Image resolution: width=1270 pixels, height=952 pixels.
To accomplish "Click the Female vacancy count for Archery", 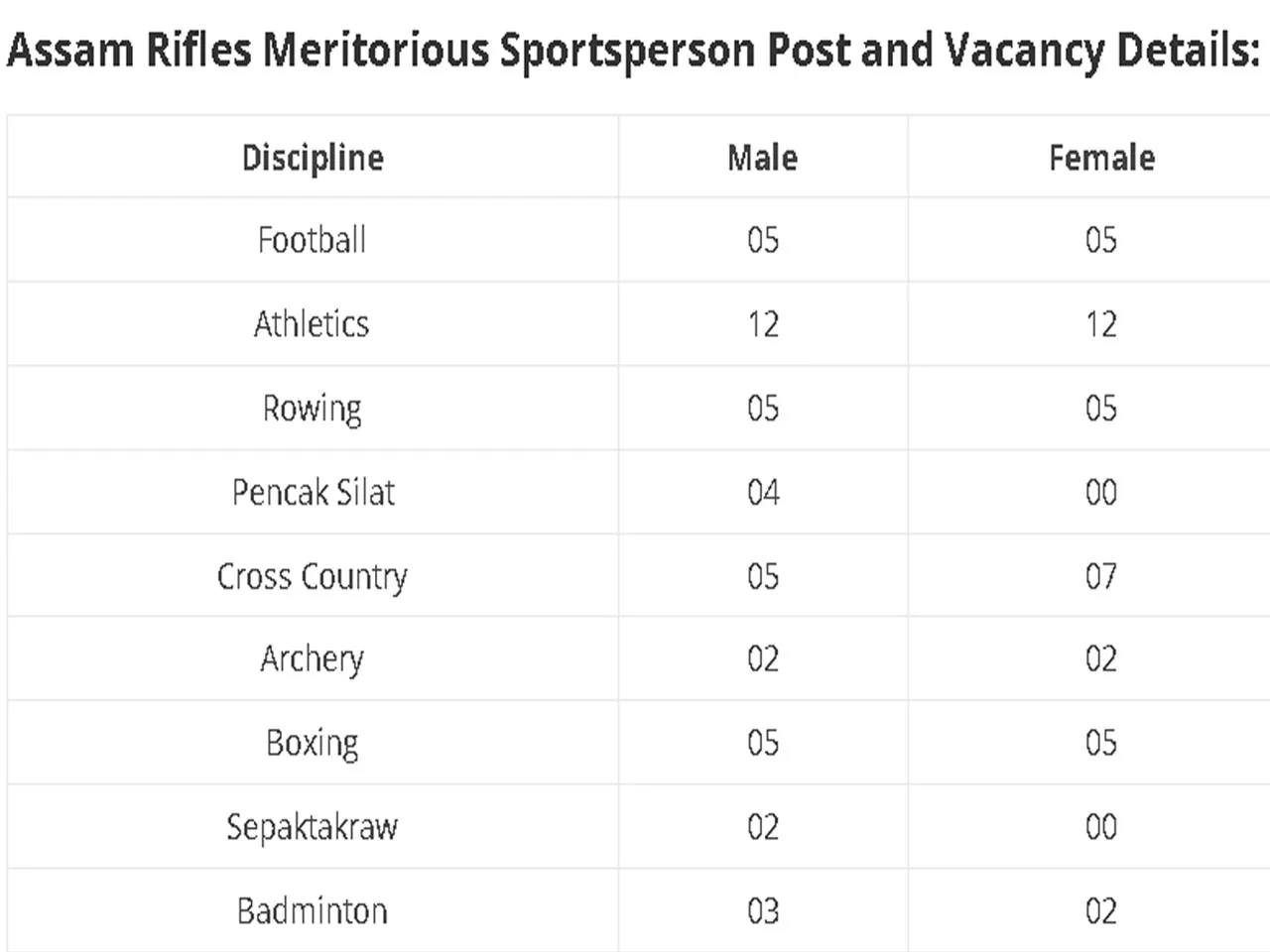I will click(1101, 659).
